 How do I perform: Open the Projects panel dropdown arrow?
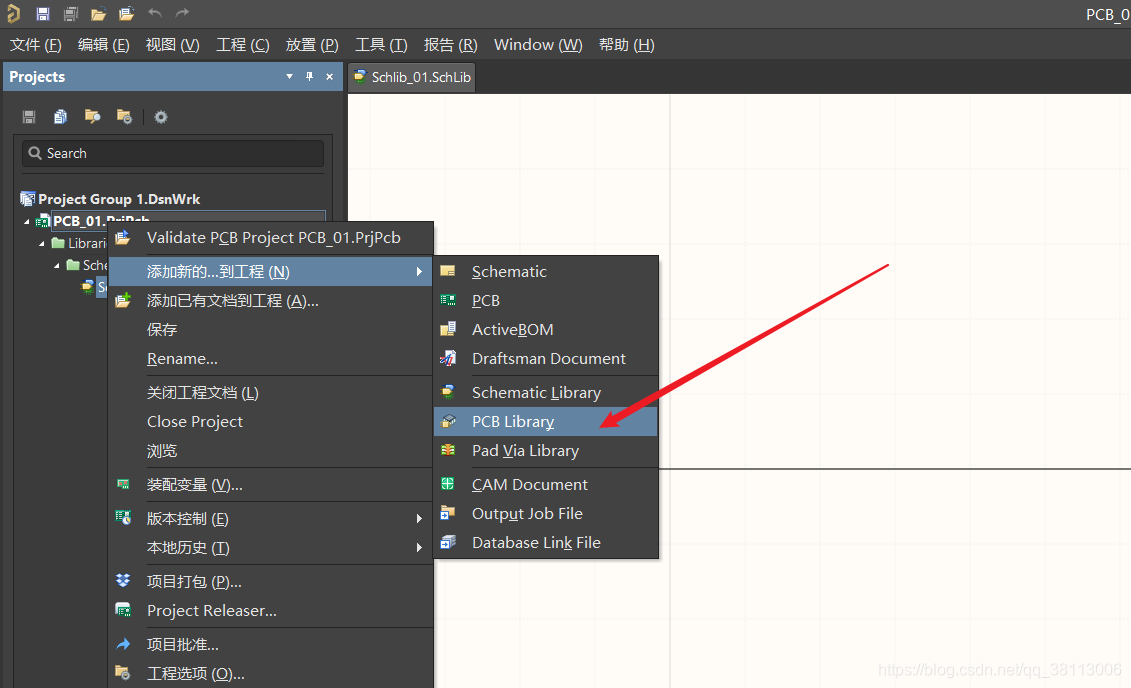point(289,76)
